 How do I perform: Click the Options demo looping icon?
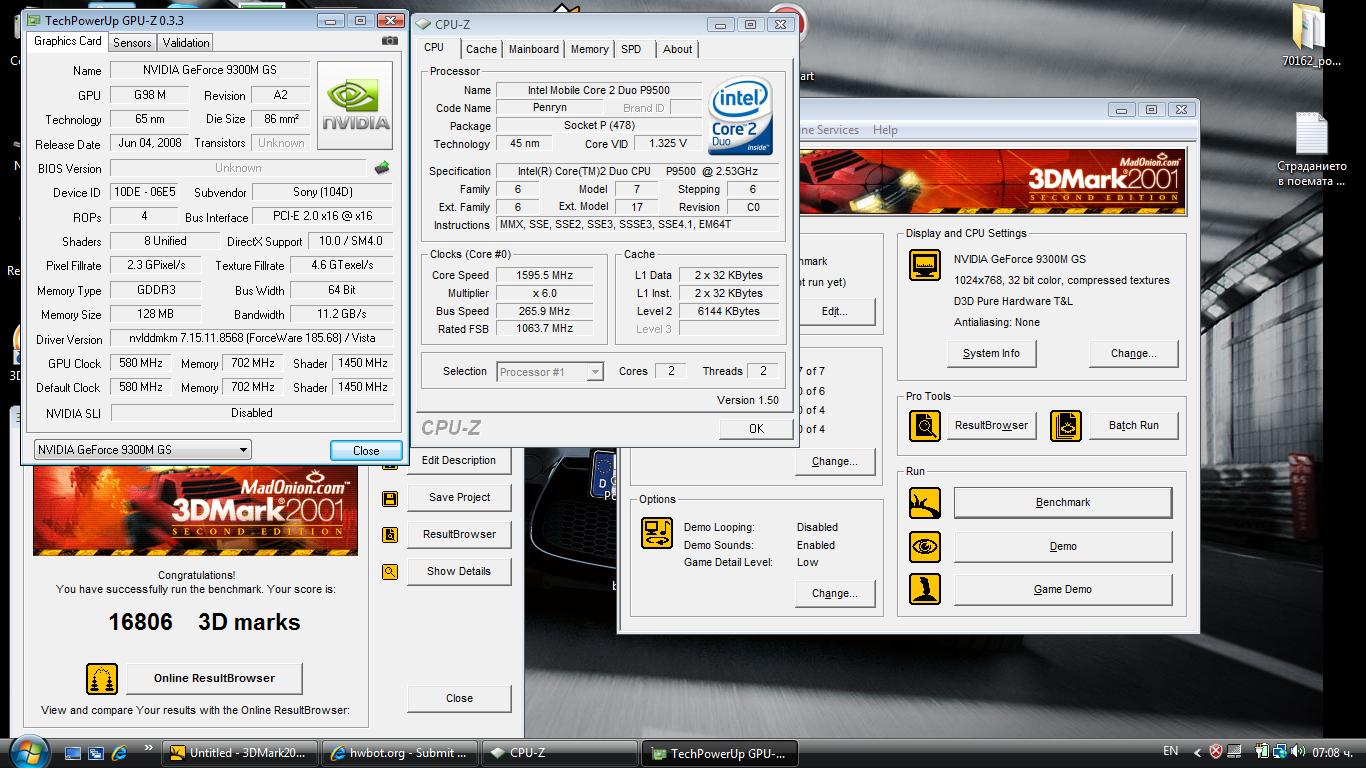[x=657, y=533]
